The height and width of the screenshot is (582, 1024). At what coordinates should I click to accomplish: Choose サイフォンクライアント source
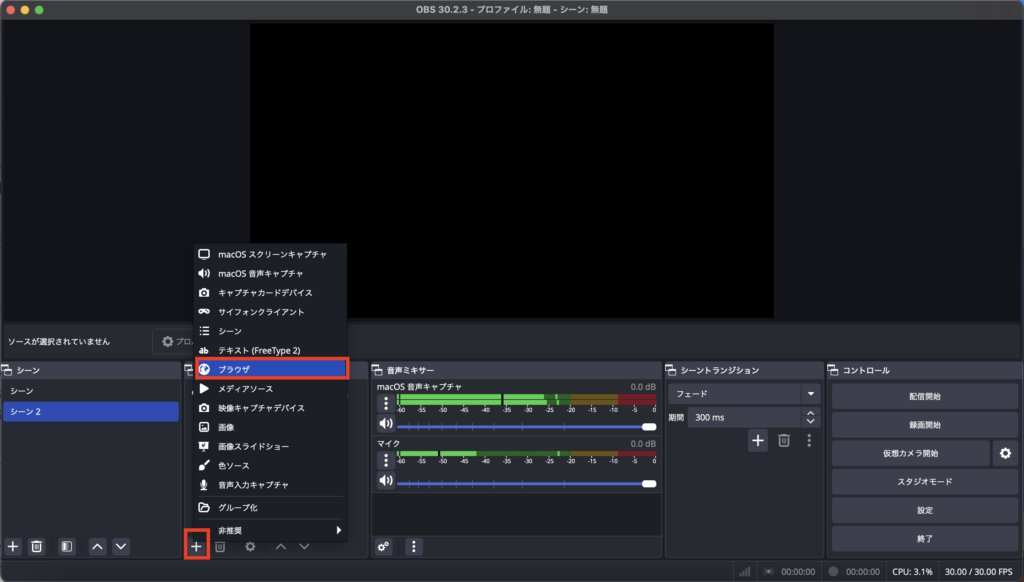pos(270,312)
